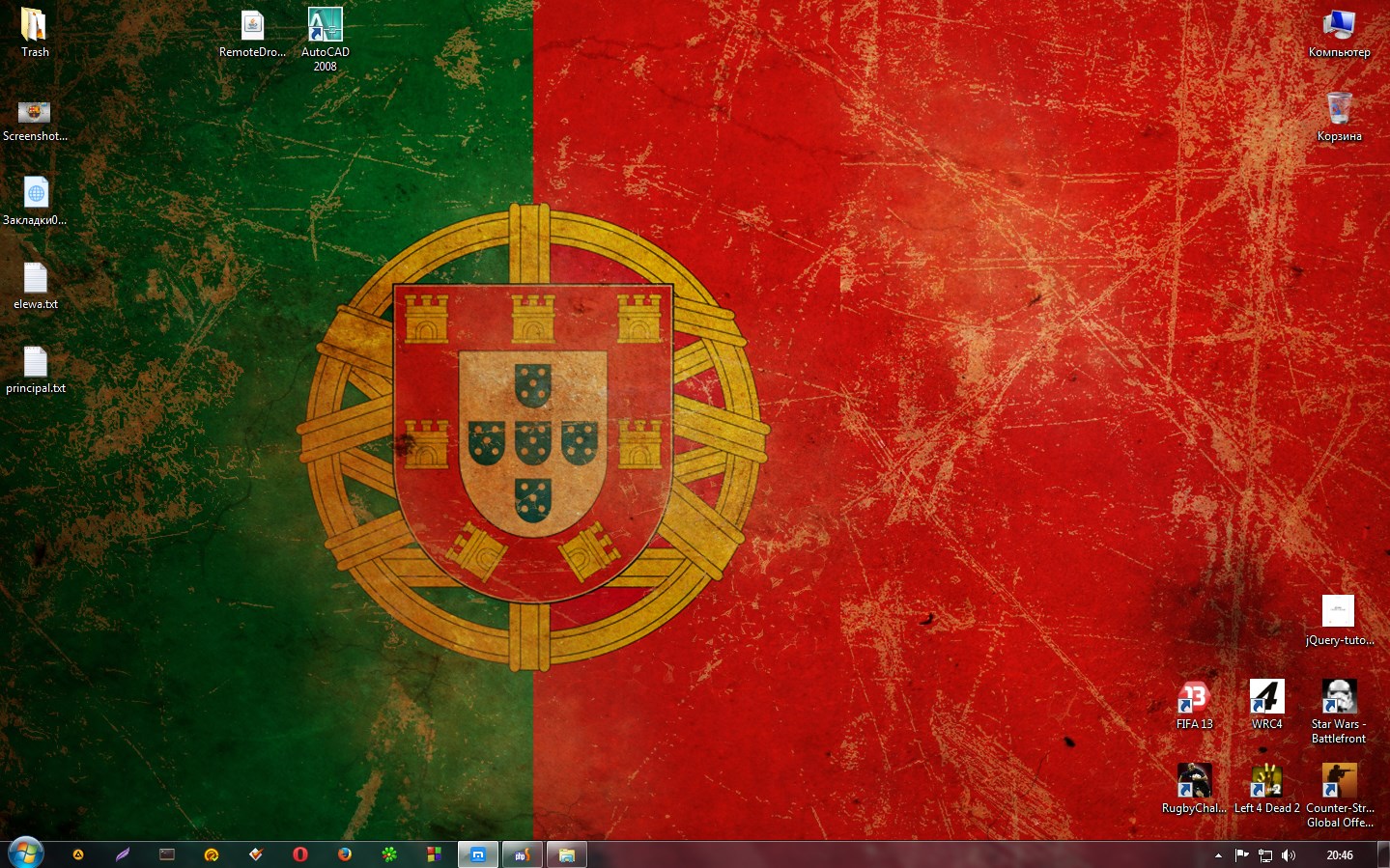
Task: Open the network connection tray icon
Action: pyautogui.click(x=1265, y=855)
